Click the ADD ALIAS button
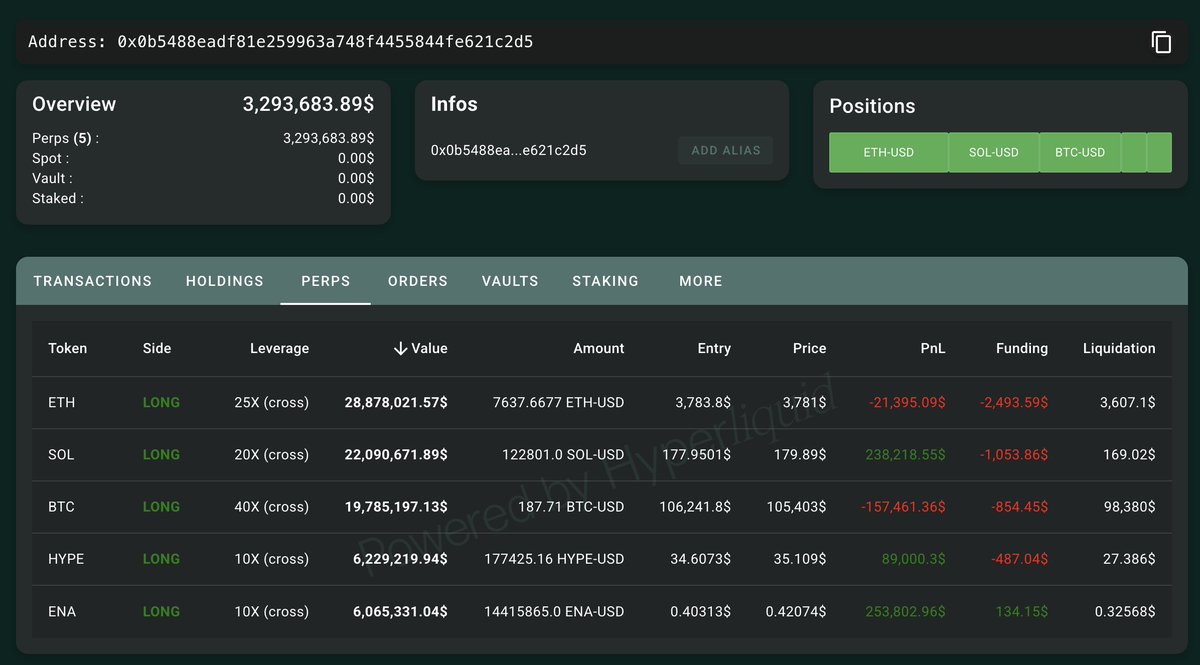The image size is (1200, 665). click(x=726, y=150)
